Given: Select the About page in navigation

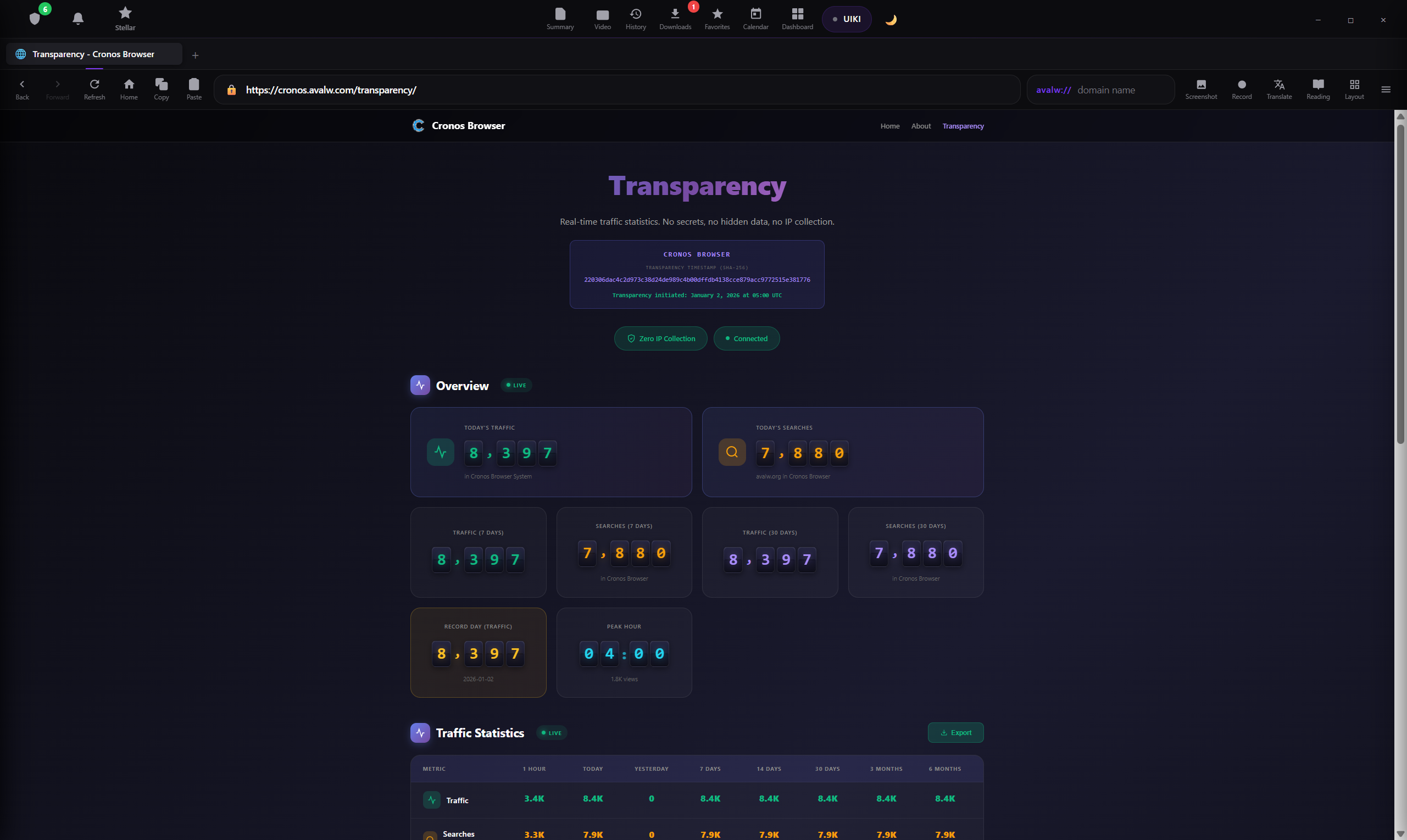Looking at the screenshot, I should pyautogui.click(x=920, y=126).
